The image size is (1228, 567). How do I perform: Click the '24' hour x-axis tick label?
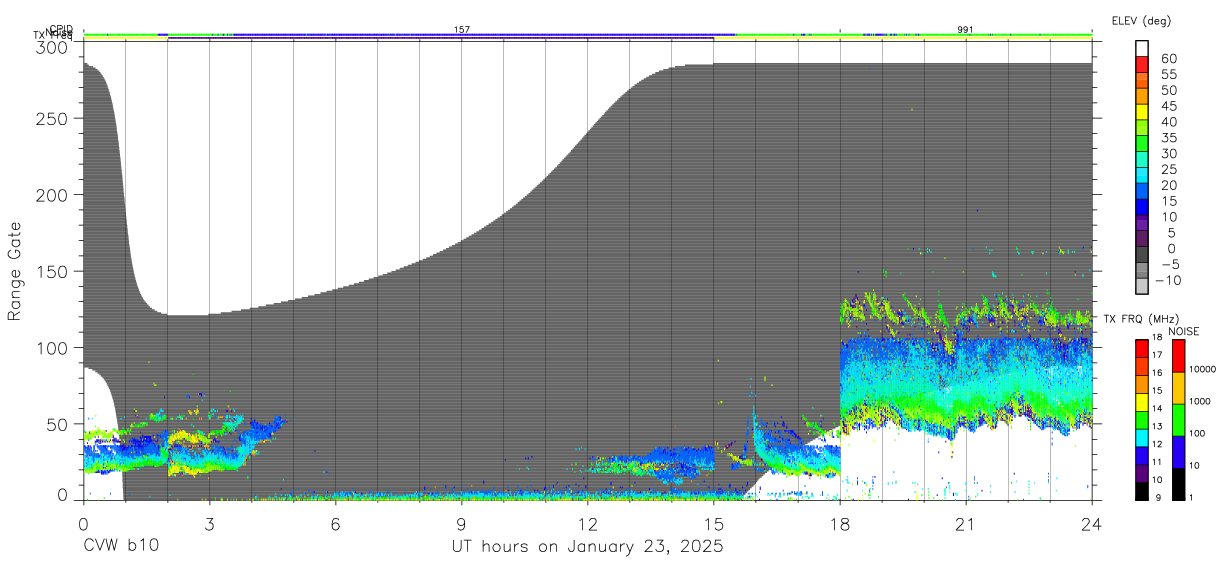1092,523
